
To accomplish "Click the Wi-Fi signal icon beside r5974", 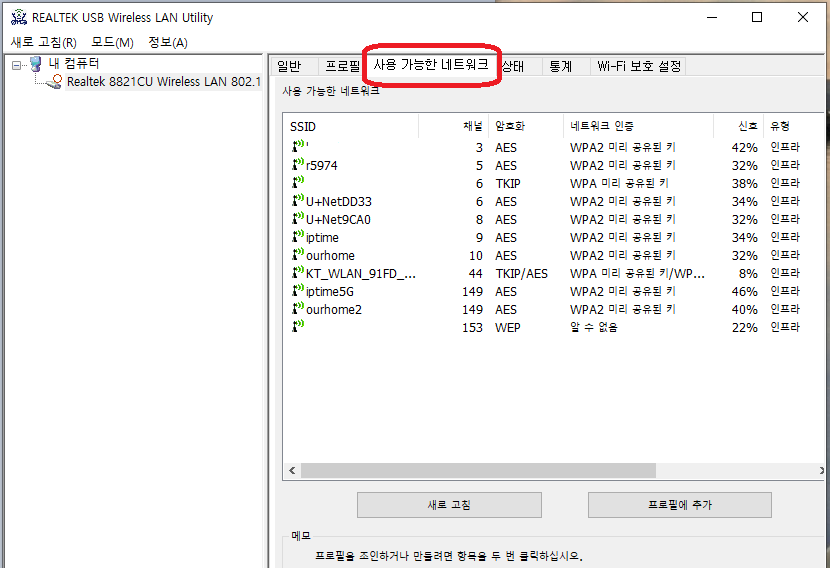I will coord(298,164).
